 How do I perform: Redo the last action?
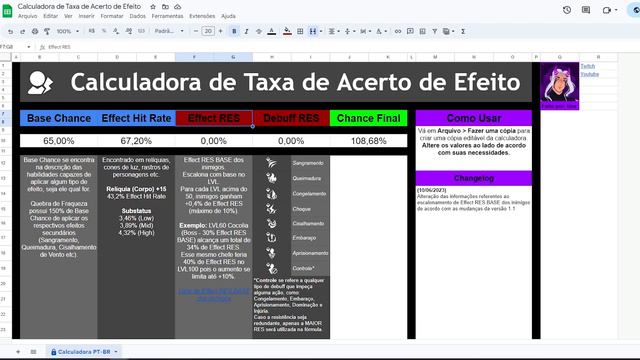click(22, 31)
